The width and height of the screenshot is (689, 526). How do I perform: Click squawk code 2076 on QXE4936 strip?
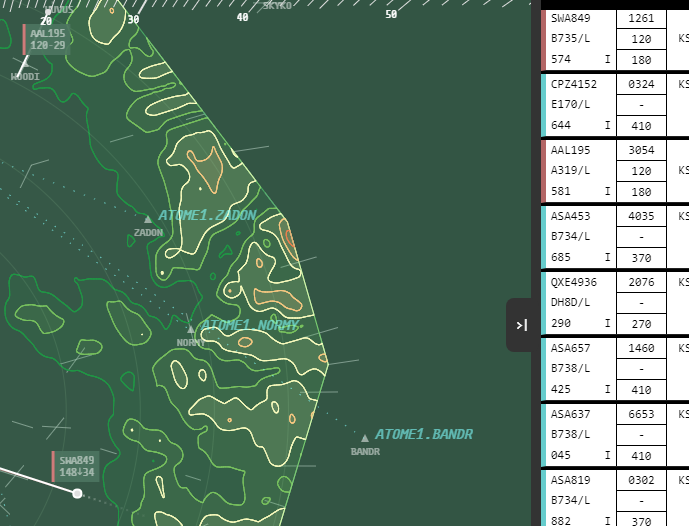641,282
